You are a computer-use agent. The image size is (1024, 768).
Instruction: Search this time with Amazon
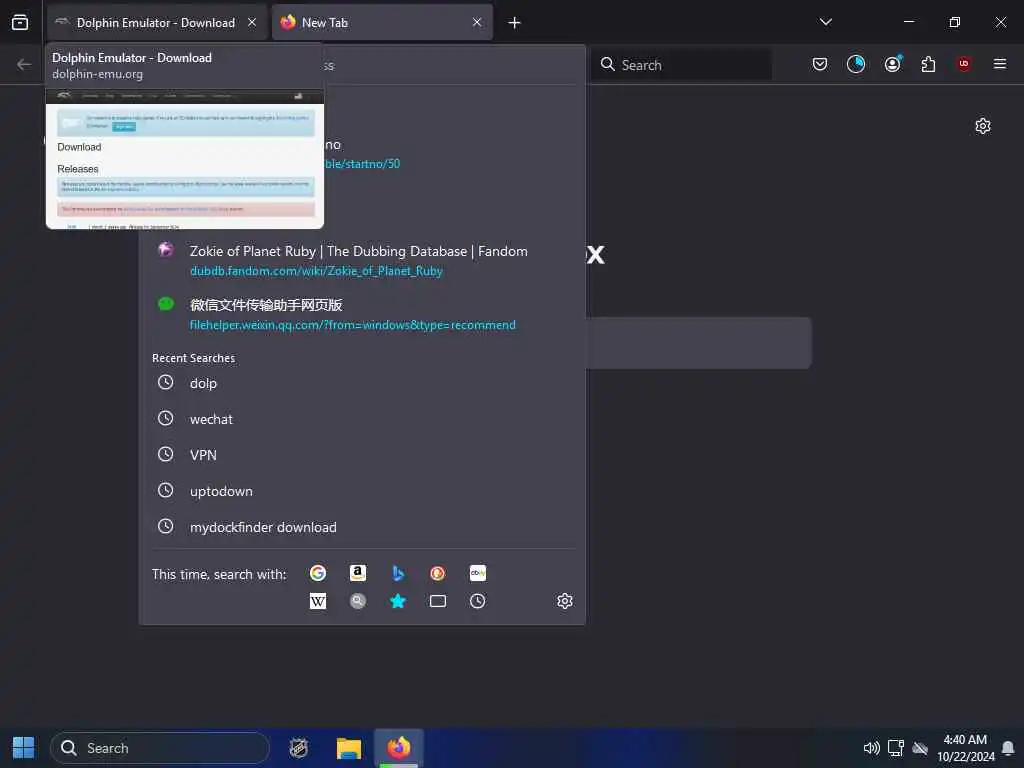[358, 573]
